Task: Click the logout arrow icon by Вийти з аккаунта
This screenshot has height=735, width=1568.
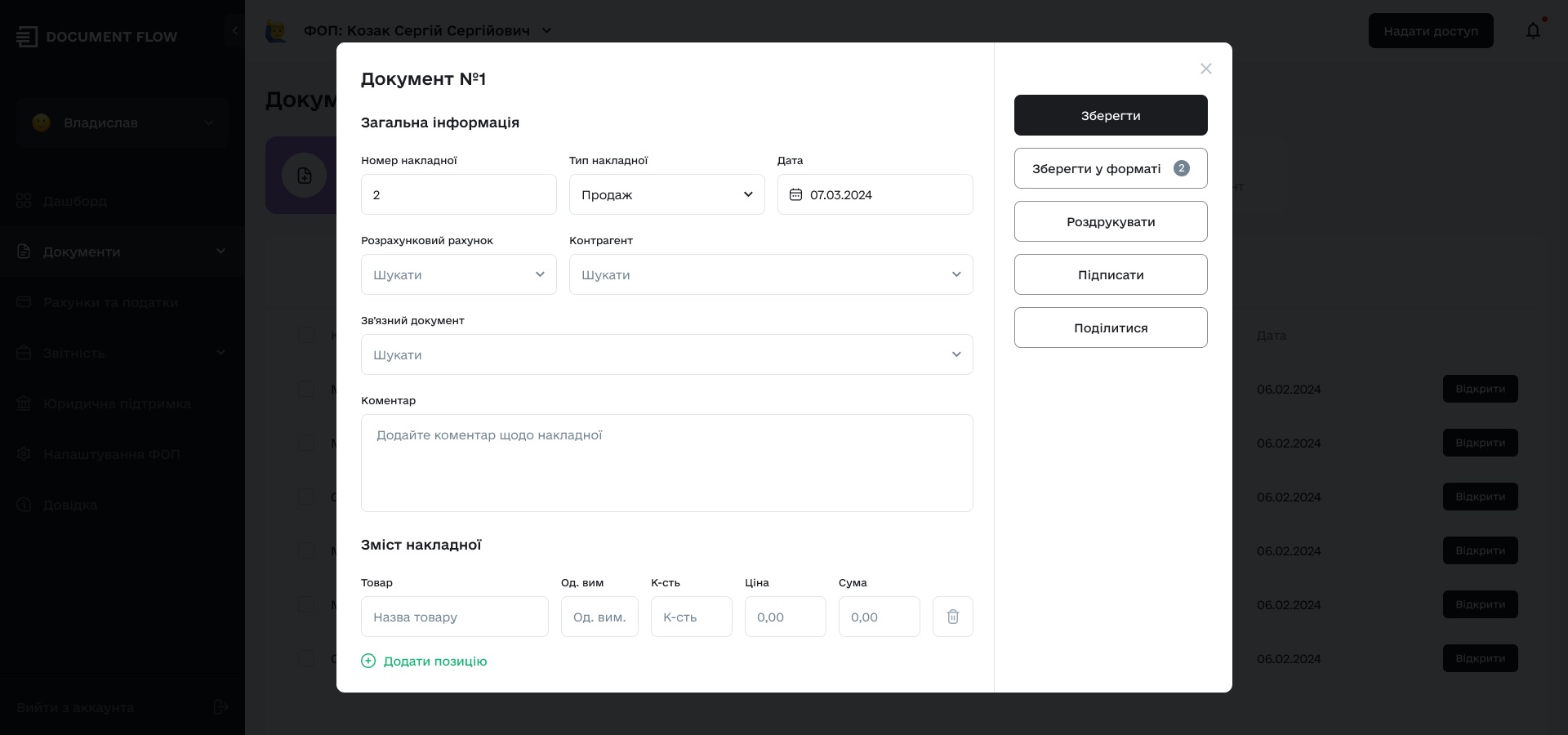Action: pos(220,707)
